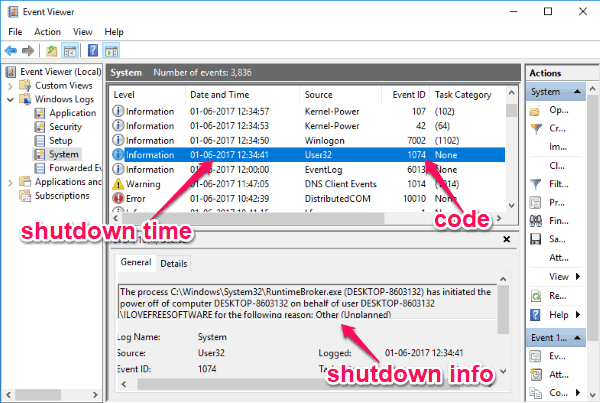Click Actions pane scroll down arrow
The height and width of the screenshot is (403, 600).
point(593,395)
